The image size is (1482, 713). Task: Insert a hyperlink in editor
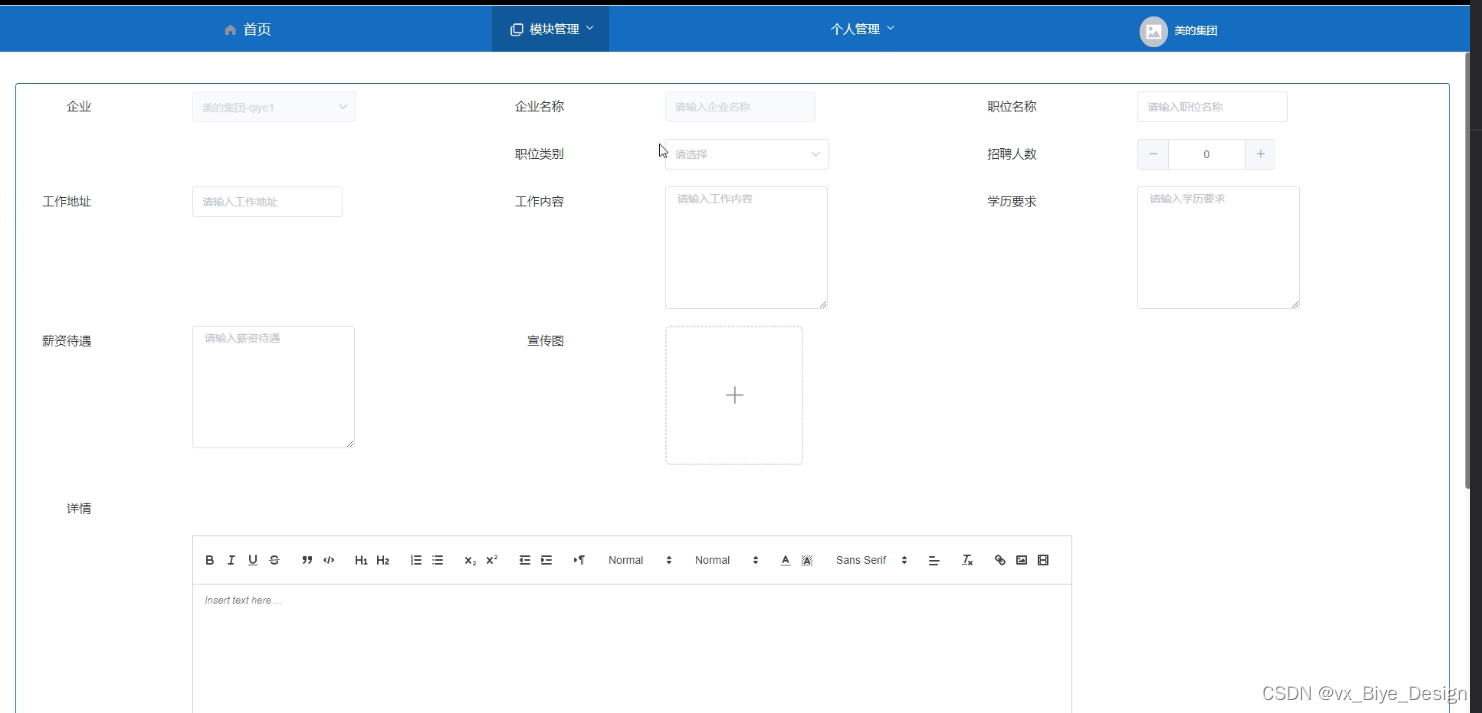tap(1000, 560)
